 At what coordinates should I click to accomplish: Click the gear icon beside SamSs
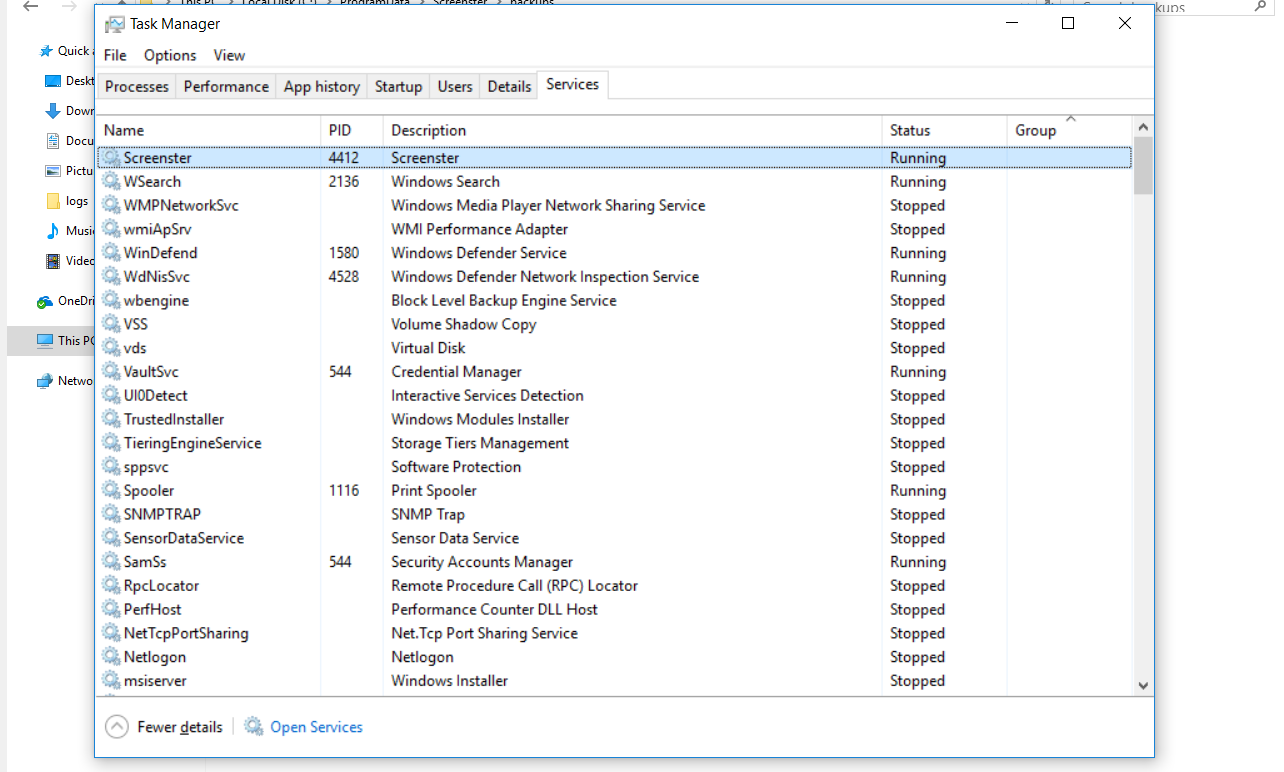[x=111, y=562]
